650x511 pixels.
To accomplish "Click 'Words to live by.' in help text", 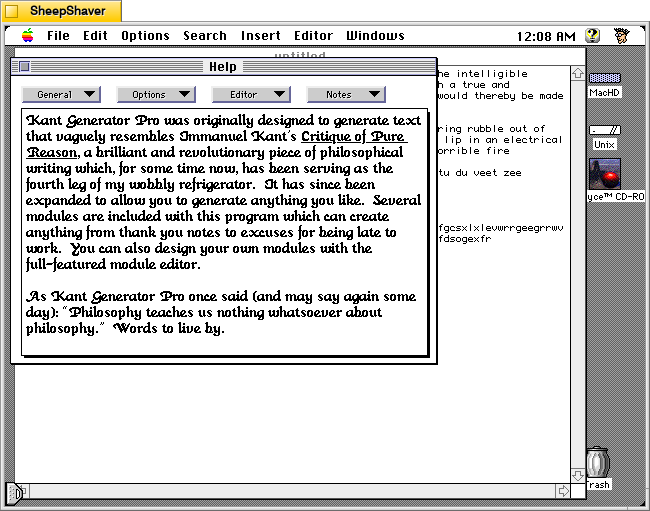I will (169, 329).
